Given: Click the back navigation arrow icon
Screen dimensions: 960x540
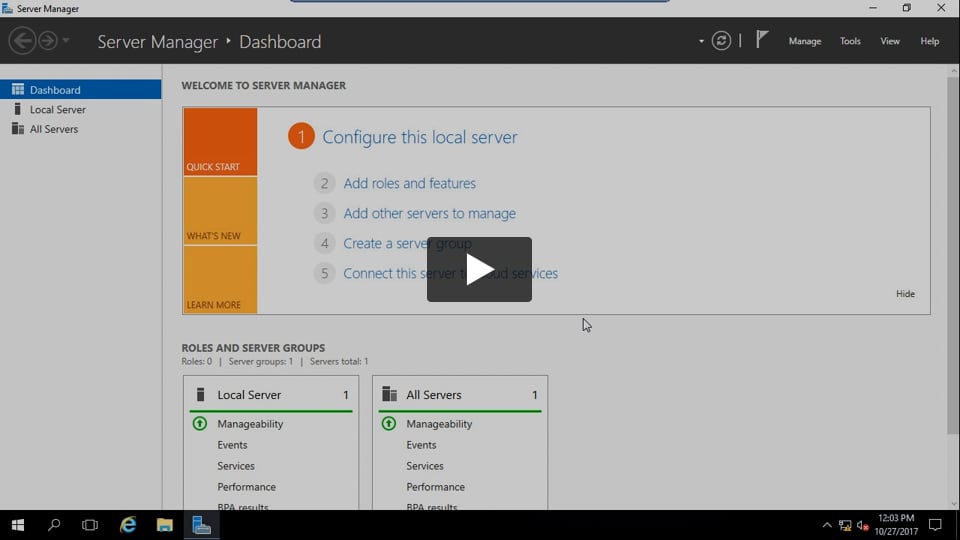Looking at the screenshot, I should point(22,41).
